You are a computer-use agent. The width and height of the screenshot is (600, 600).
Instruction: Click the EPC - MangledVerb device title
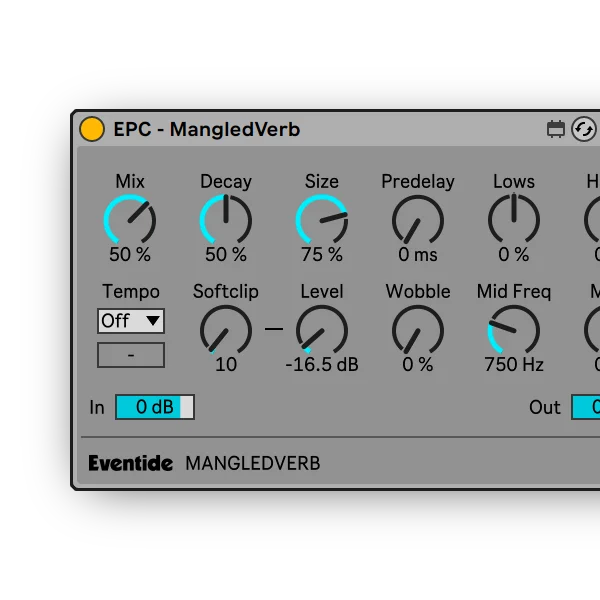tap(207, 129)
